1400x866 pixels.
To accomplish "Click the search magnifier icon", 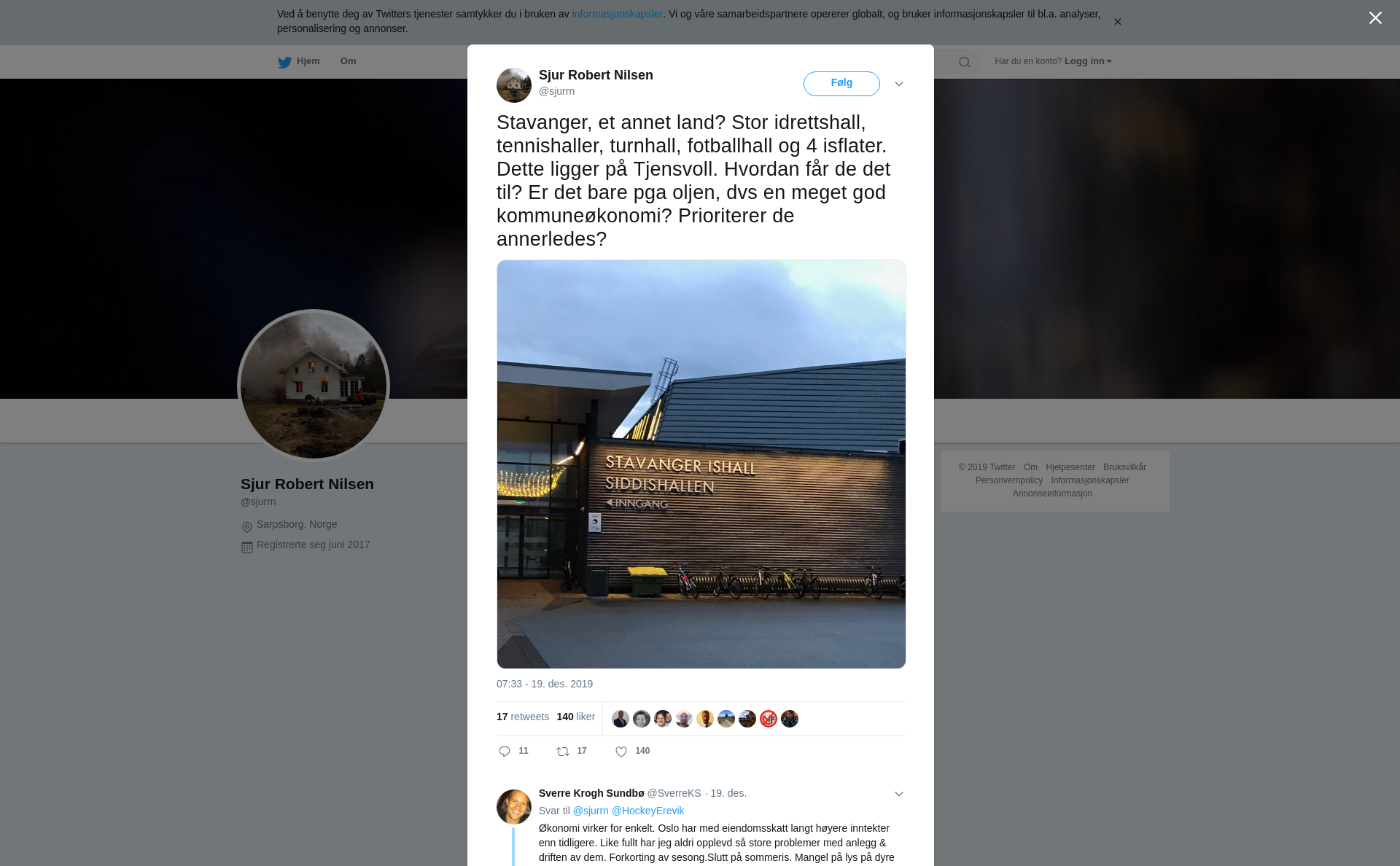I will coord(965,62).
